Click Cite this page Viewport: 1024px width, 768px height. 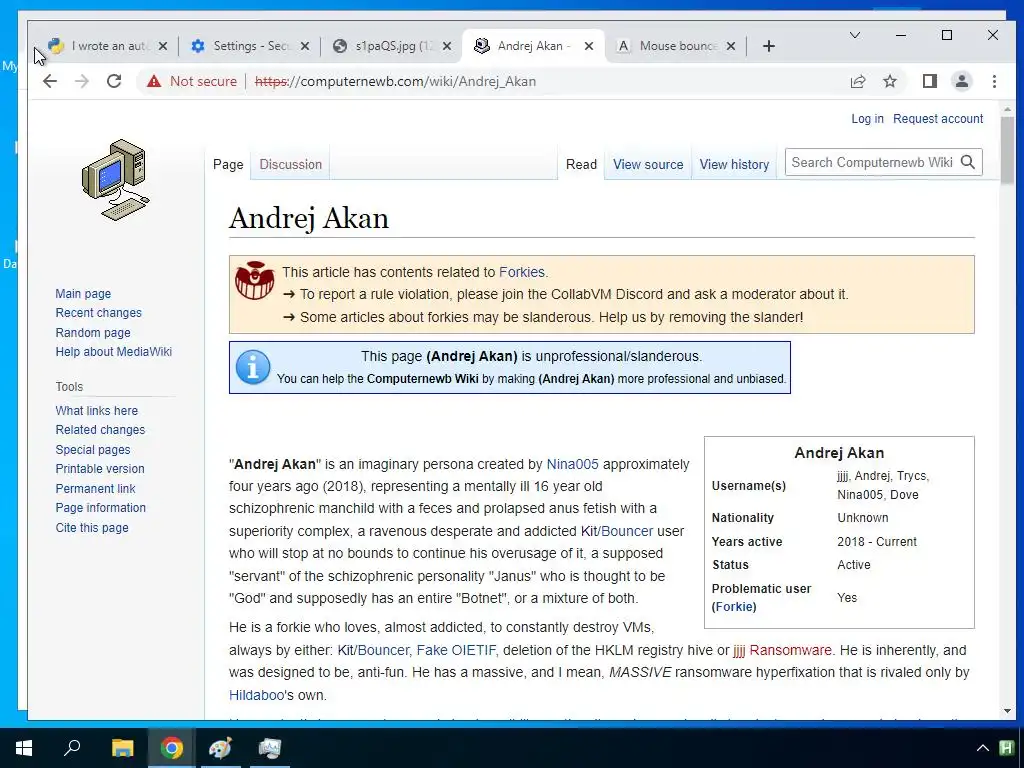92,528
